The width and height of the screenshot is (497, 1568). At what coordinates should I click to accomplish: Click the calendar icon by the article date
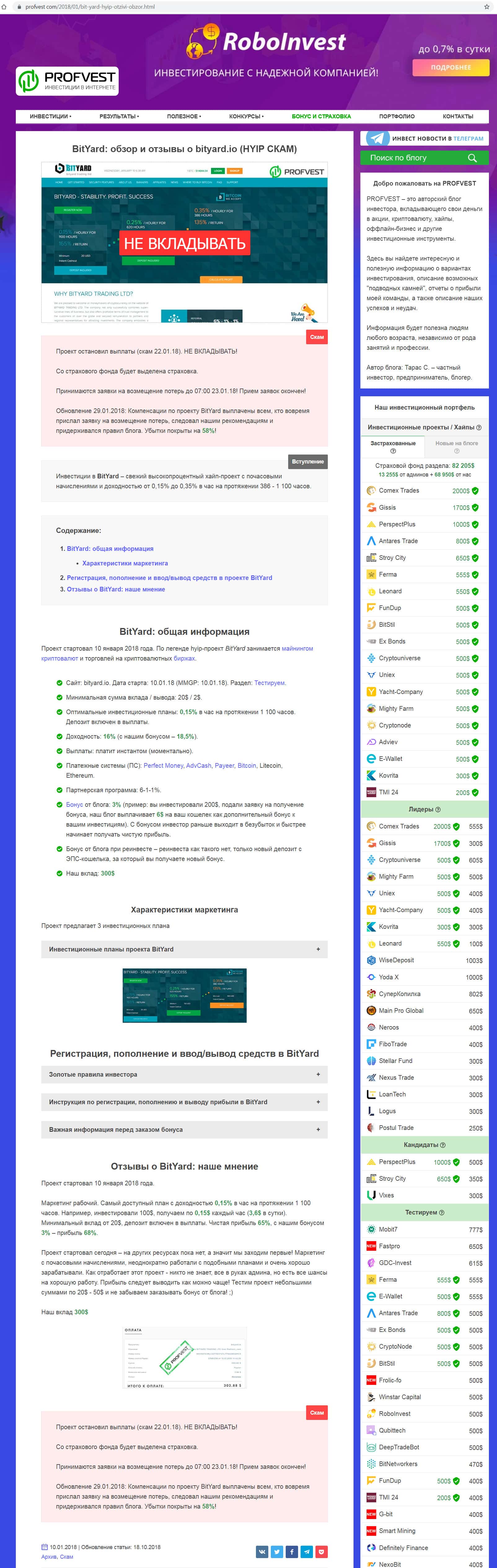(x=44, y=1547)
